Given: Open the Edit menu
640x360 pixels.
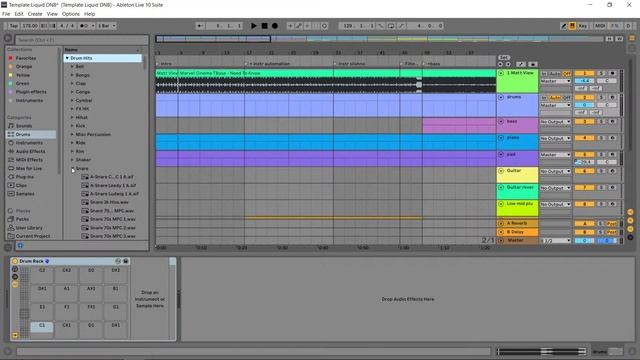Looking at the screenshot, I should 19,14.
